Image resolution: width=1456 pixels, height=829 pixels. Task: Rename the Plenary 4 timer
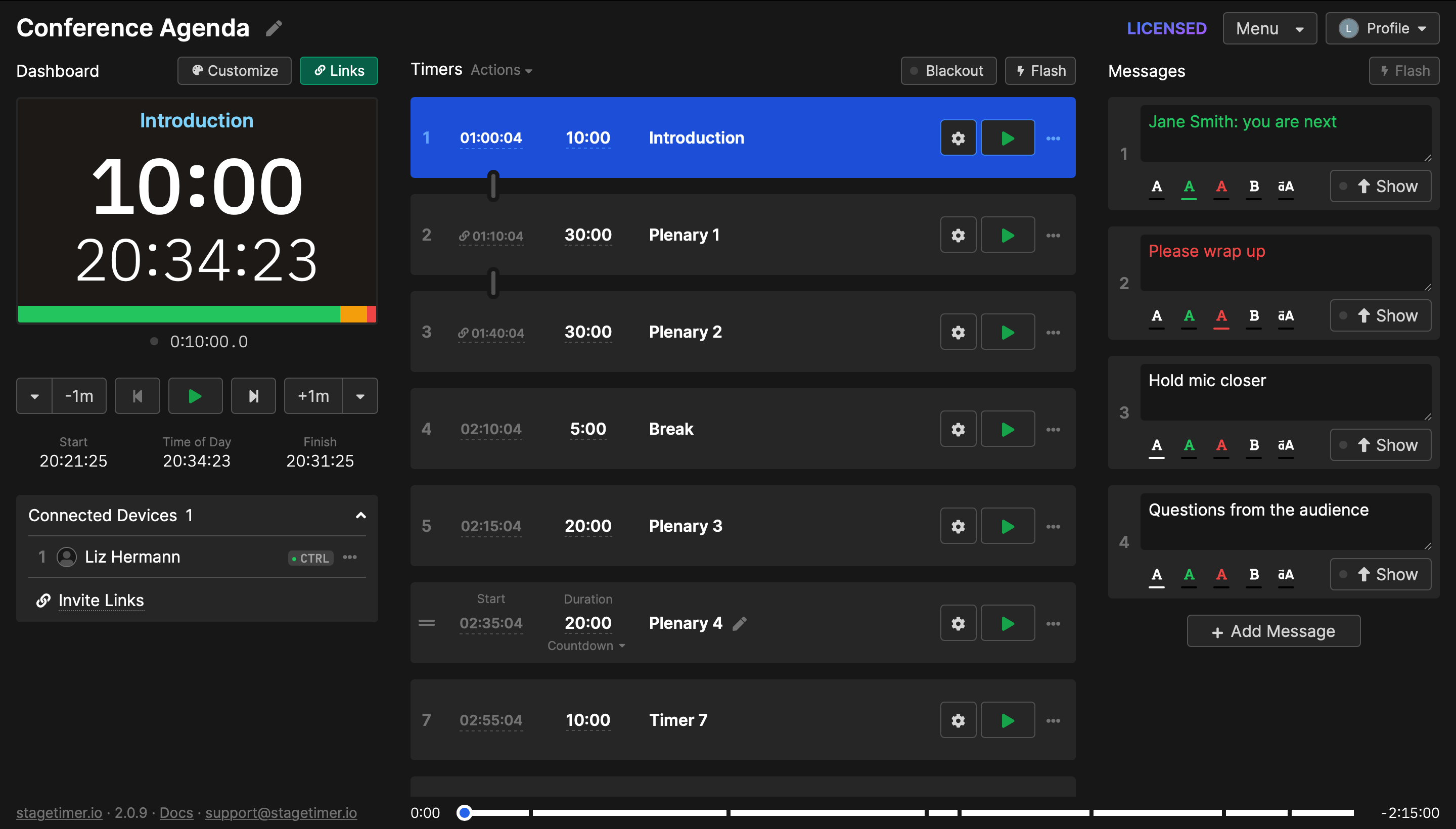740,623
